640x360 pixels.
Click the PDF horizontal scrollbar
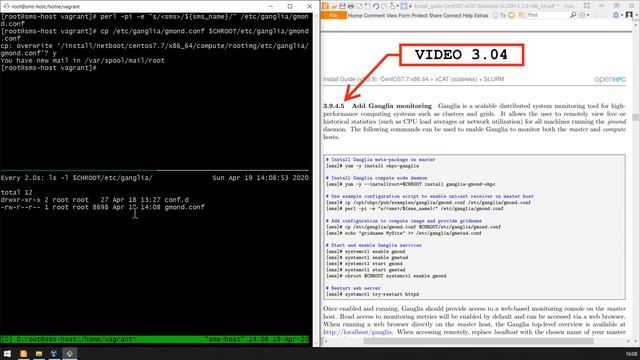click(478, 341)
